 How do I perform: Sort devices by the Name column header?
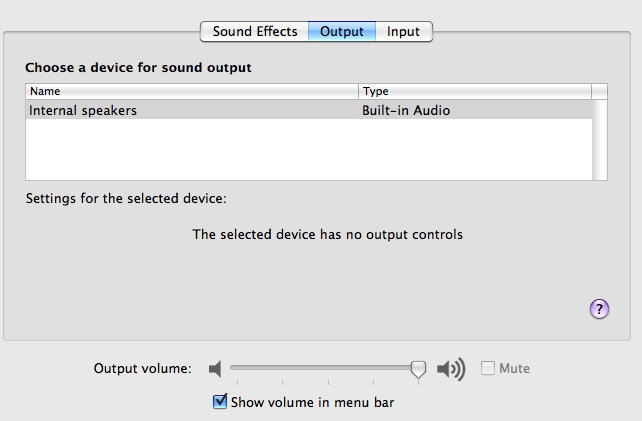(x=190, y=91)
